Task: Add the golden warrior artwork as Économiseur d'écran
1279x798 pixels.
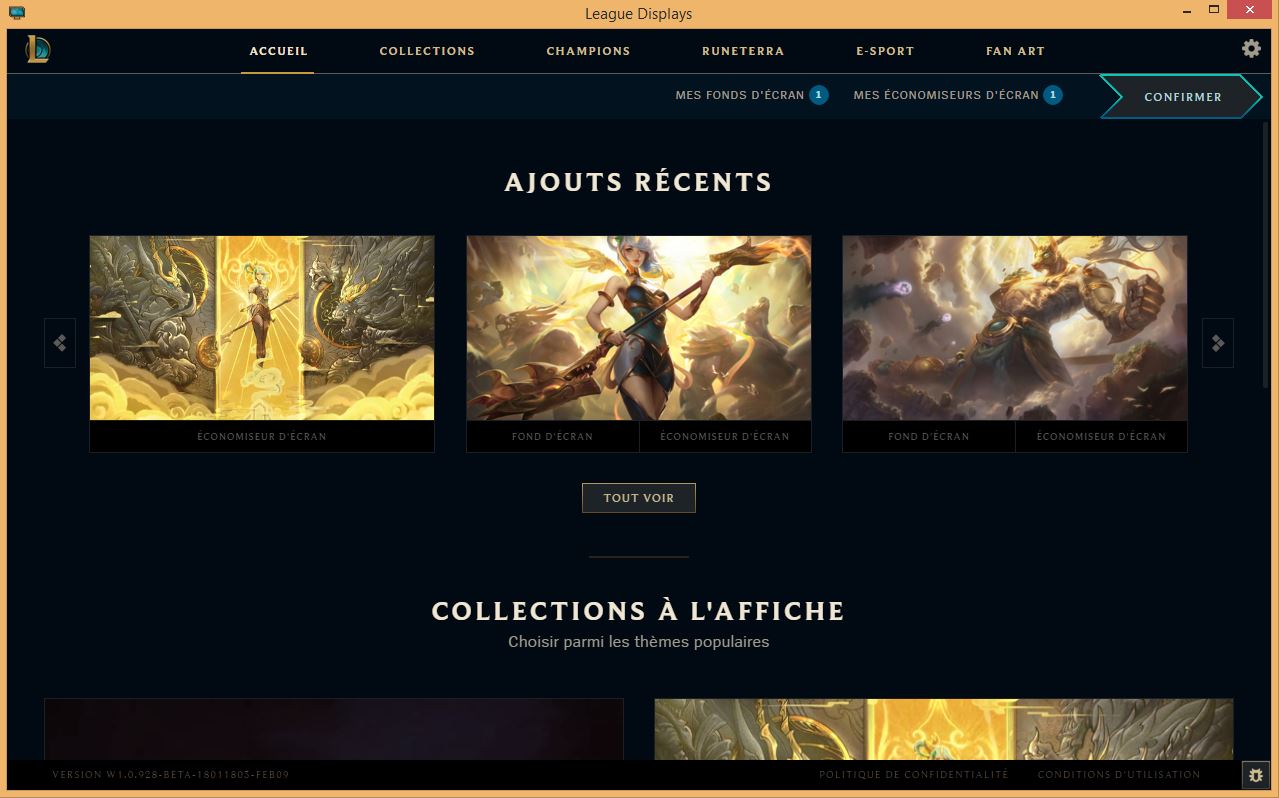Action: point(1101,437)
